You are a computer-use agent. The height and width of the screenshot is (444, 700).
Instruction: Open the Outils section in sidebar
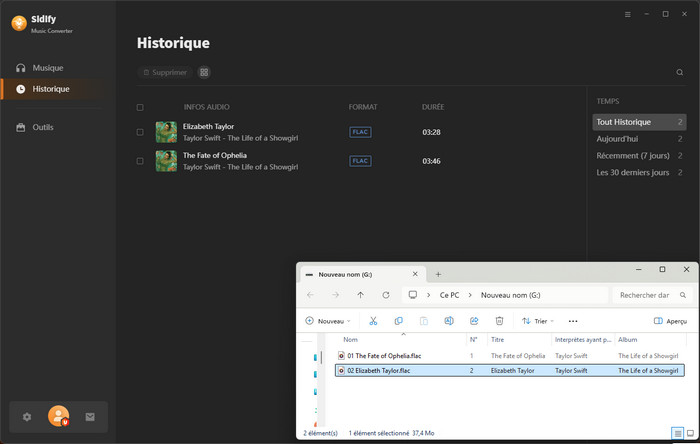pos(42,127)
